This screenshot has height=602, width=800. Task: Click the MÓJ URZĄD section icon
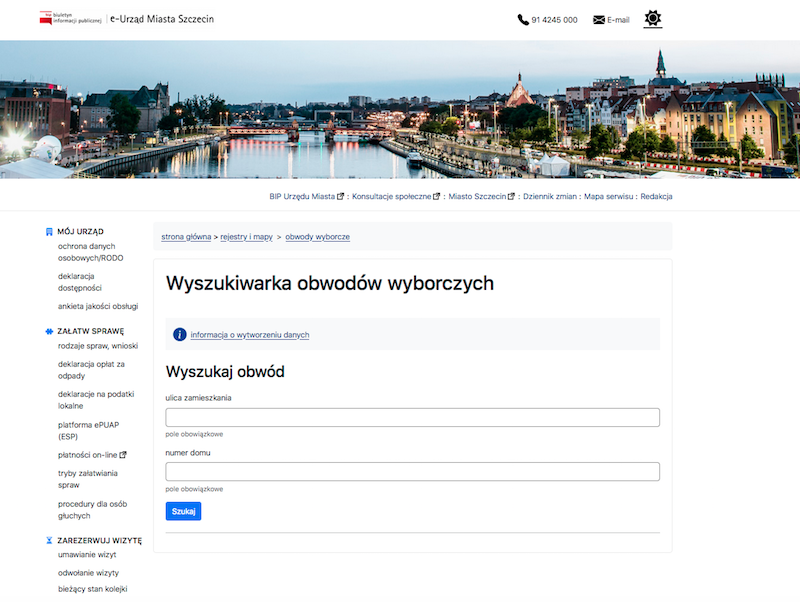49,231
